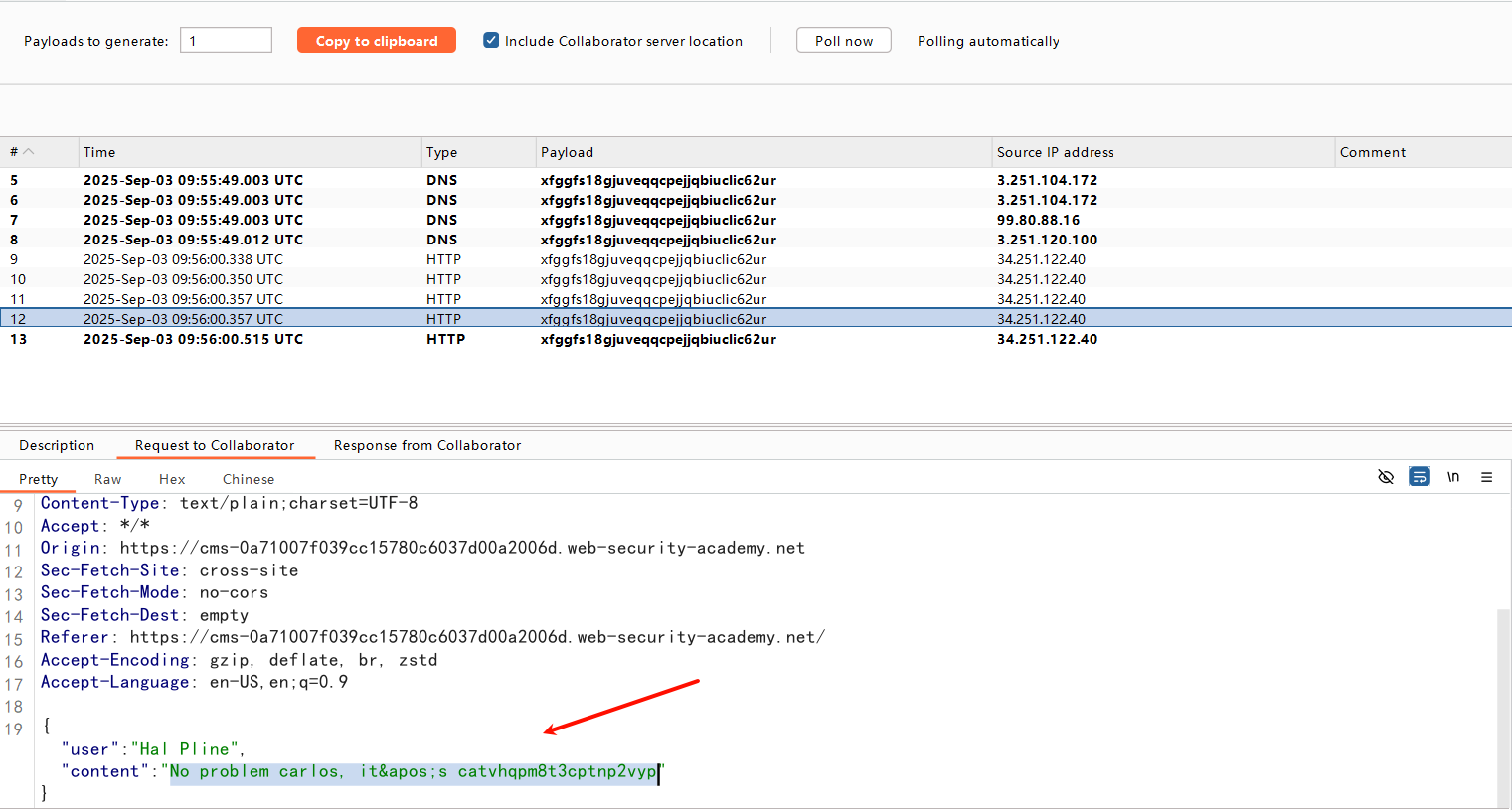Sort interactions by the Time column header
The width and height of the screenshot is (1512, 810).
99,152
